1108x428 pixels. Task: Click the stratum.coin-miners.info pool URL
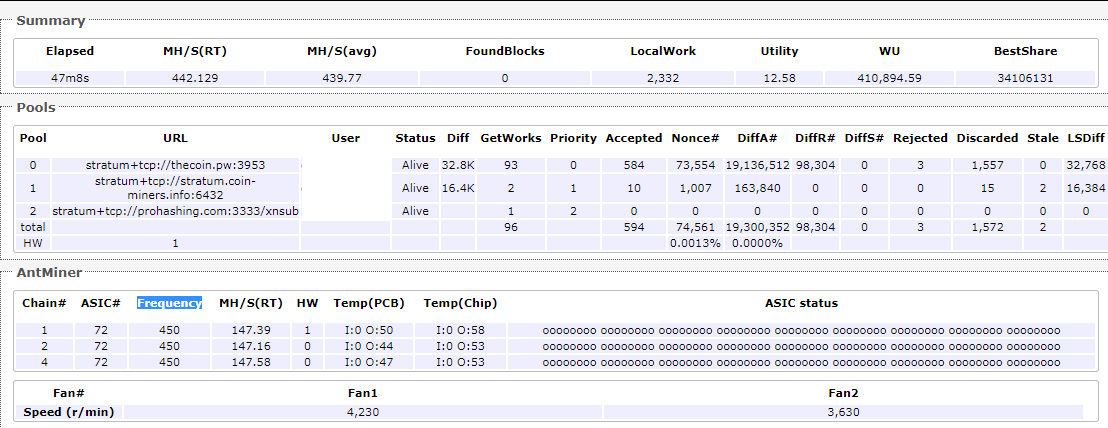click(x=175, y=188)
